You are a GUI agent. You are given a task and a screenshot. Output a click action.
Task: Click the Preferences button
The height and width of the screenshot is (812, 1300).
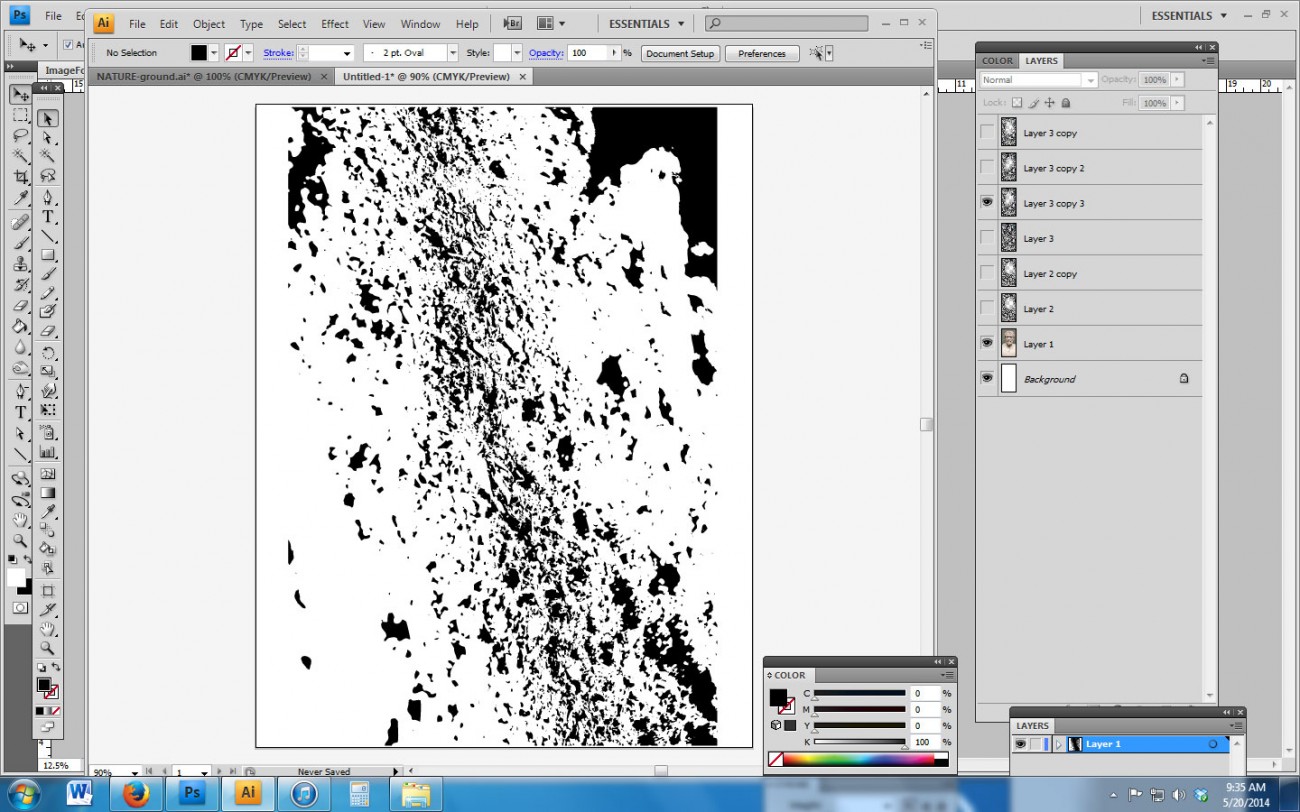(x=762, y=53)
